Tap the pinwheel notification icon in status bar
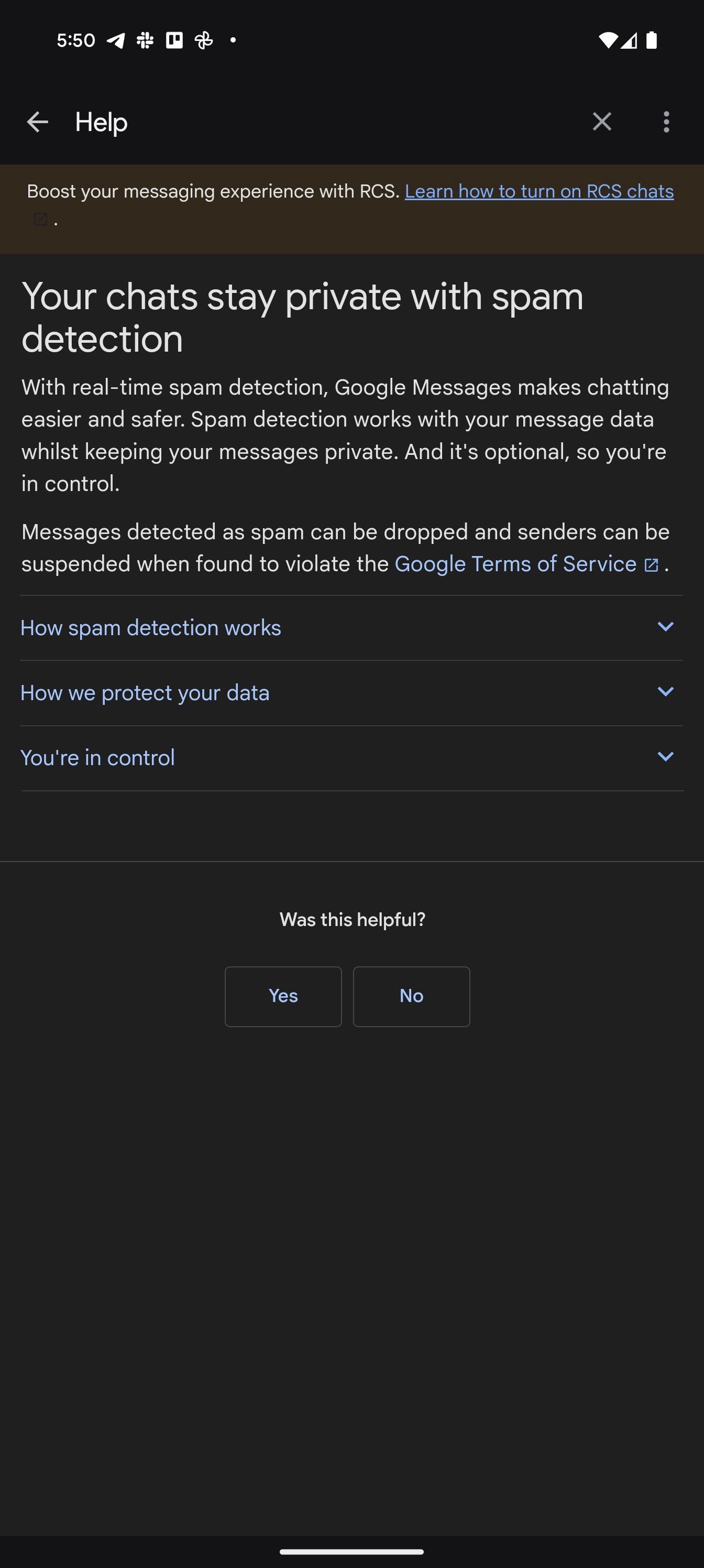 tap(204, 40)
